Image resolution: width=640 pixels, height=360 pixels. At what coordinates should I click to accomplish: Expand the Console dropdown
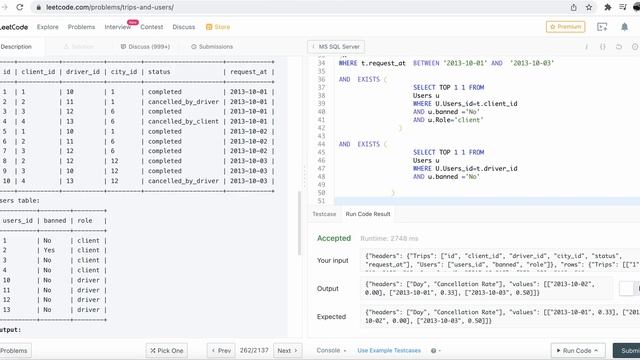(x=331, y=351)
